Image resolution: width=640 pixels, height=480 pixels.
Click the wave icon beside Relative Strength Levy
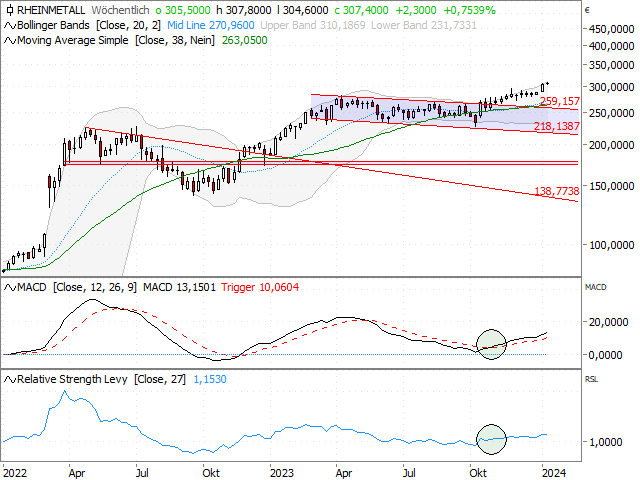[x=10, y=380]
